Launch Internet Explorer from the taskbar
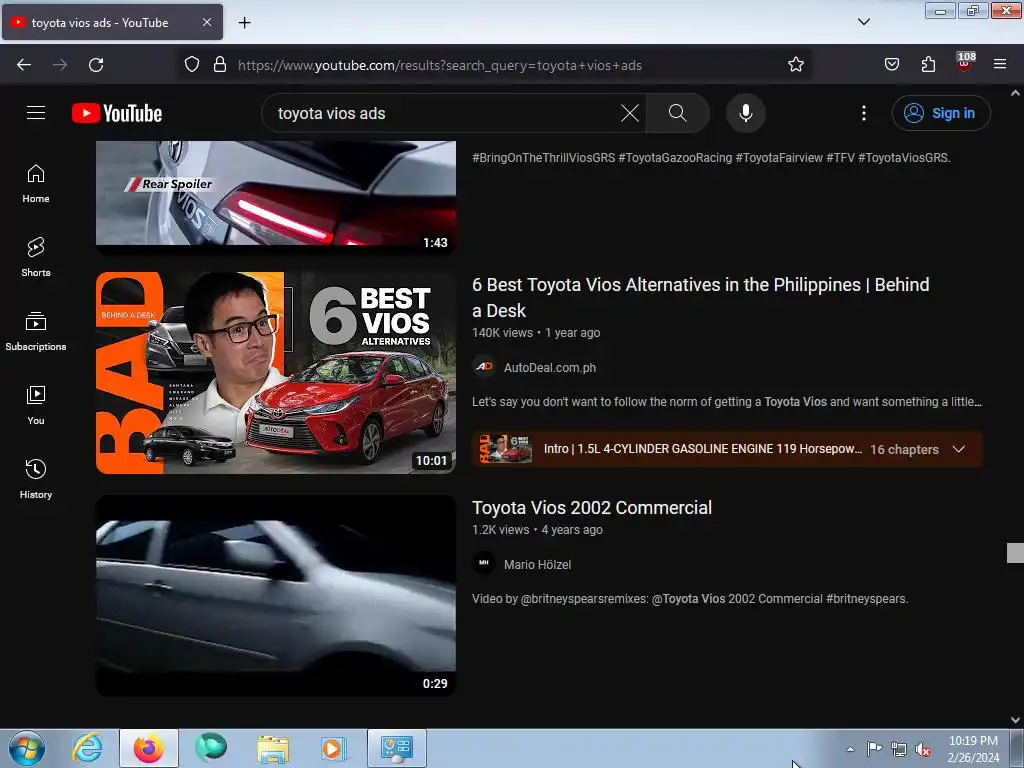Image resolution: width=1024 pixels, height=768 pixels. (x=88, y=748)
